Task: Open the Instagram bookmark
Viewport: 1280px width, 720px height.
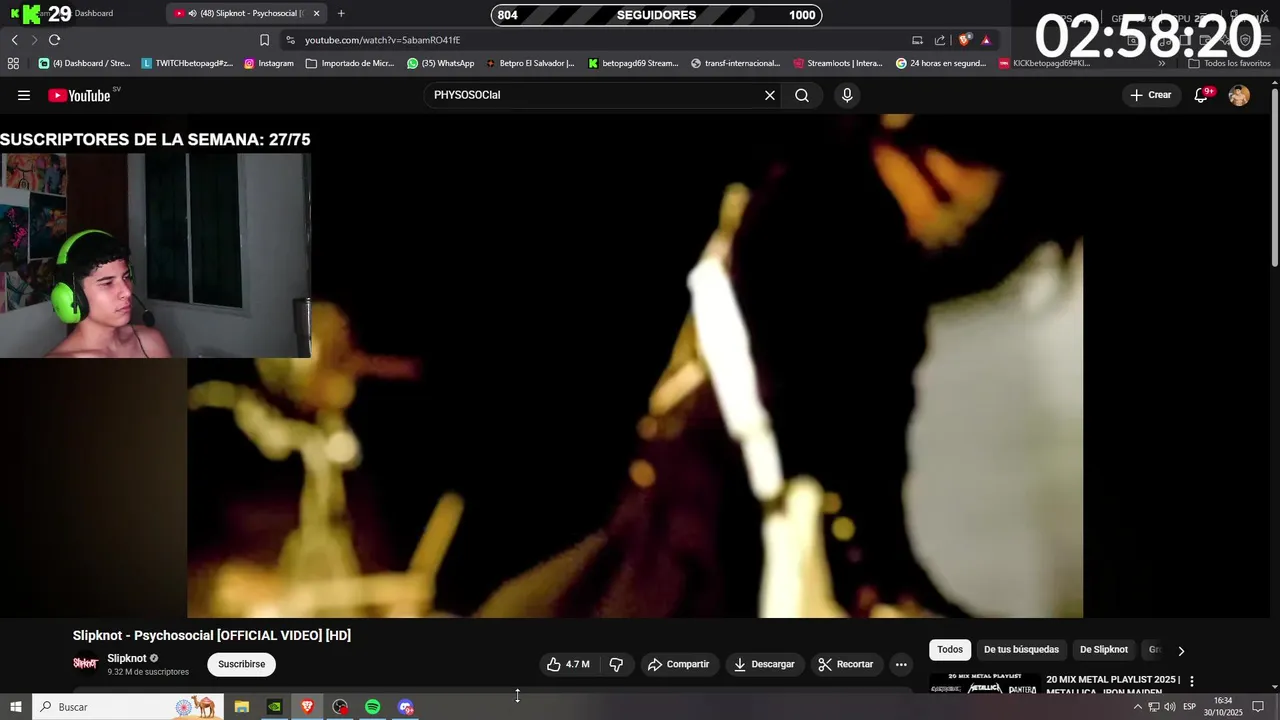Action: [x=269, y=63]
